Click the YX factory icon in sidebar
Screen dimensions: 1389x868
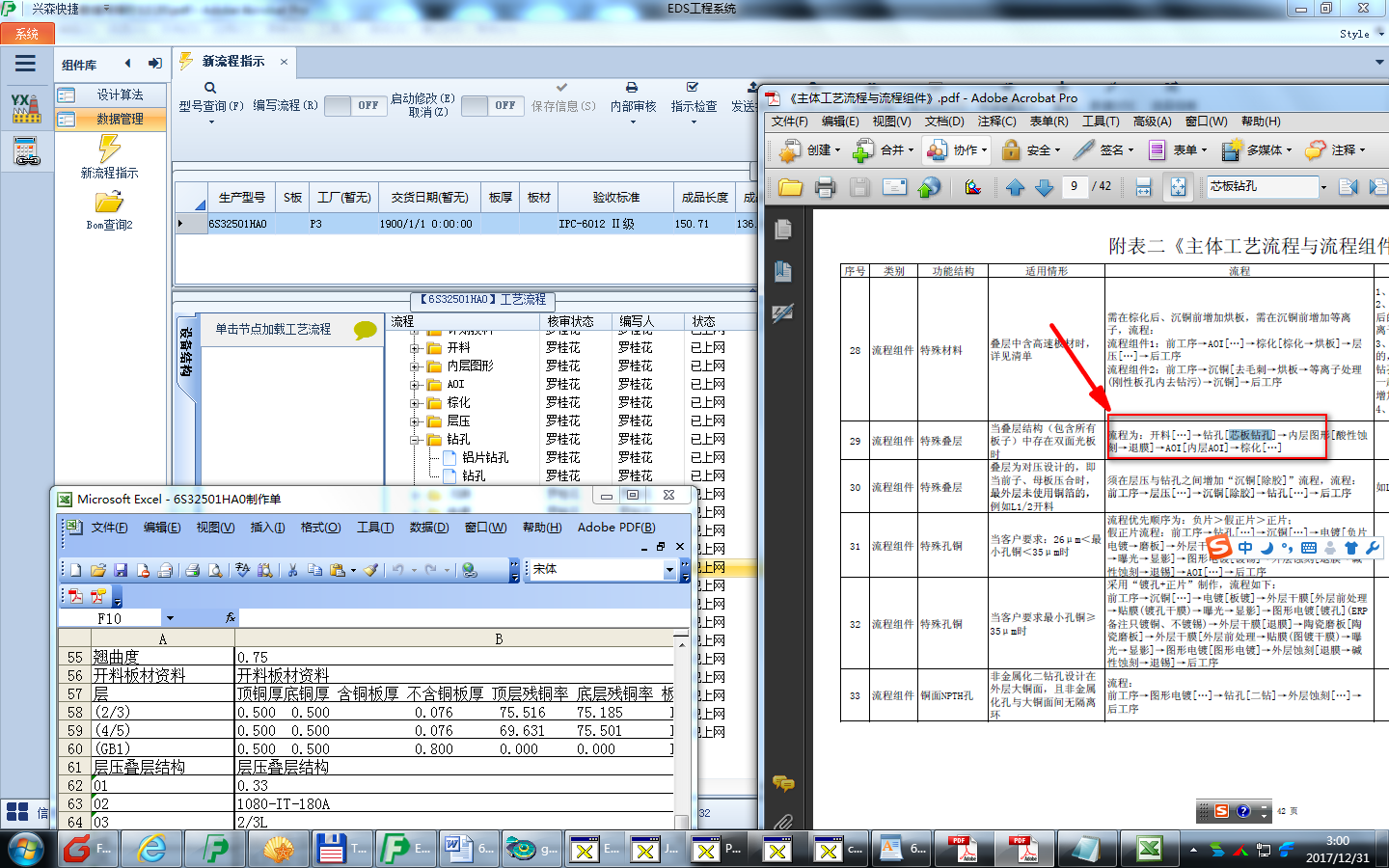[x=25, y=108]
